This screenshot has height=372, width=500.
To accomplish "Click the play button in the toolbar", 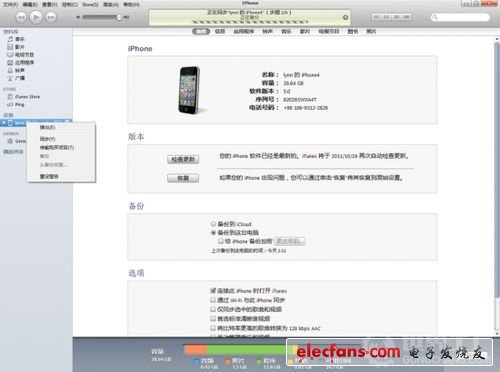I will [36, 17].
